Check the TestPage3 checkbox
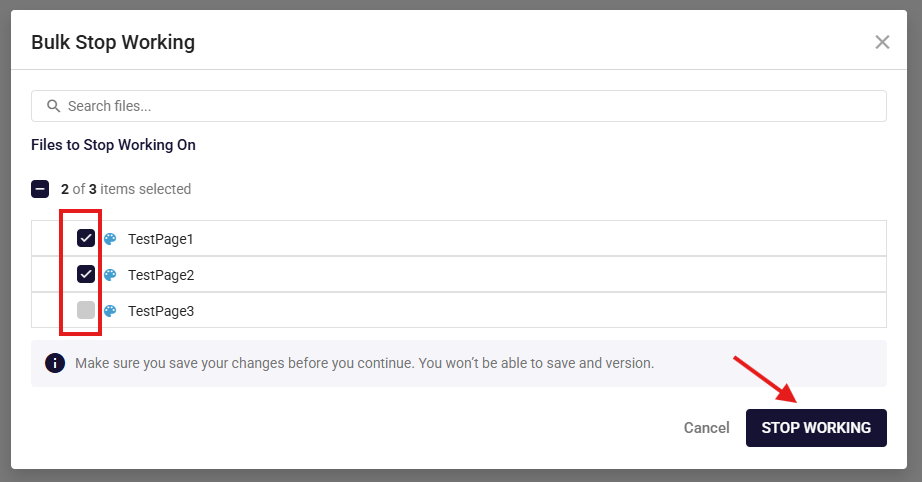This screenshot has height=482, width=922. pyautogui.click(x=86, y=310)
